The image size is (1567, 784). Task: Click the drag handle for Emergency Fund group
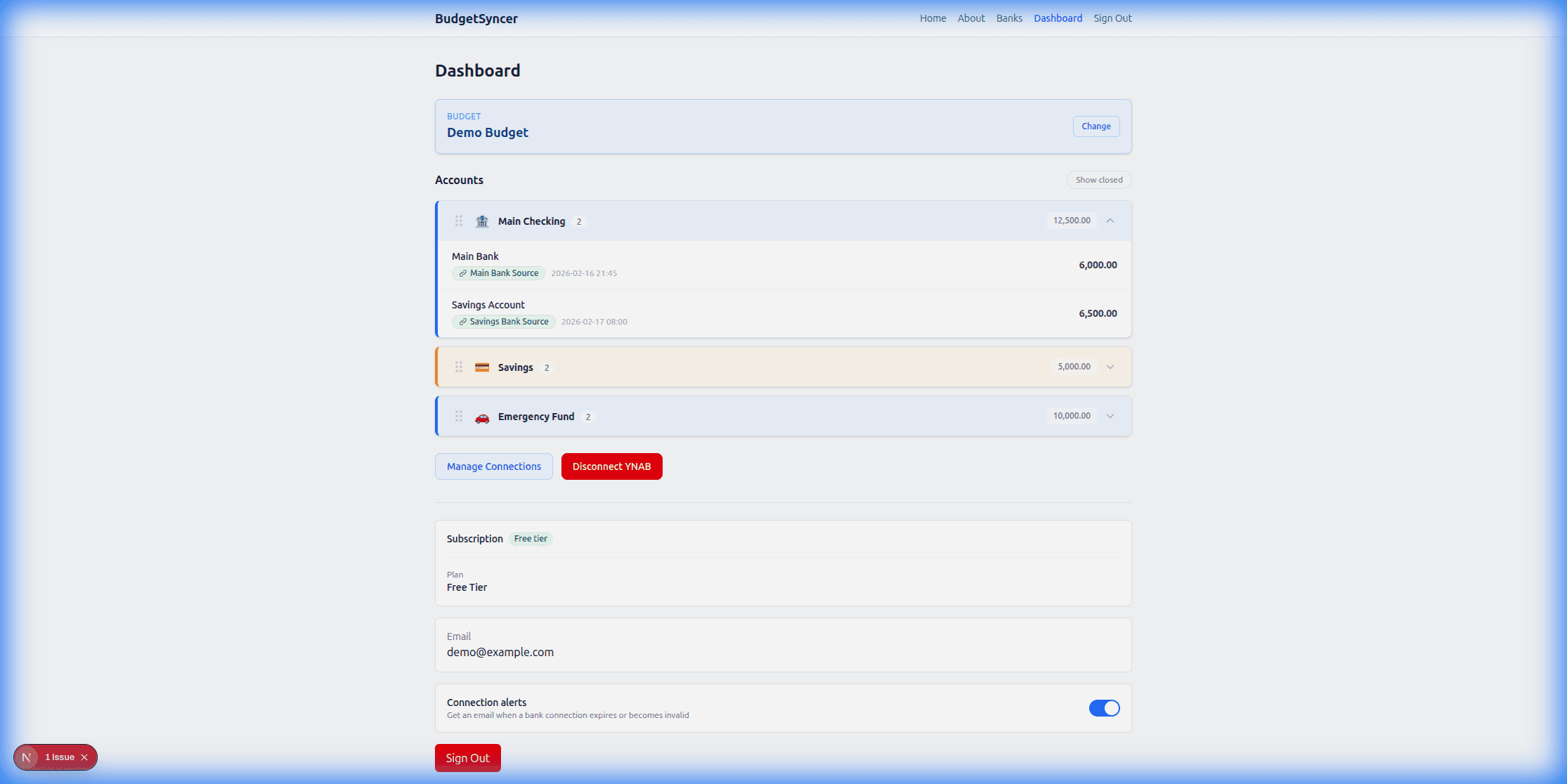pyautogui.click(x=459, y=416)
